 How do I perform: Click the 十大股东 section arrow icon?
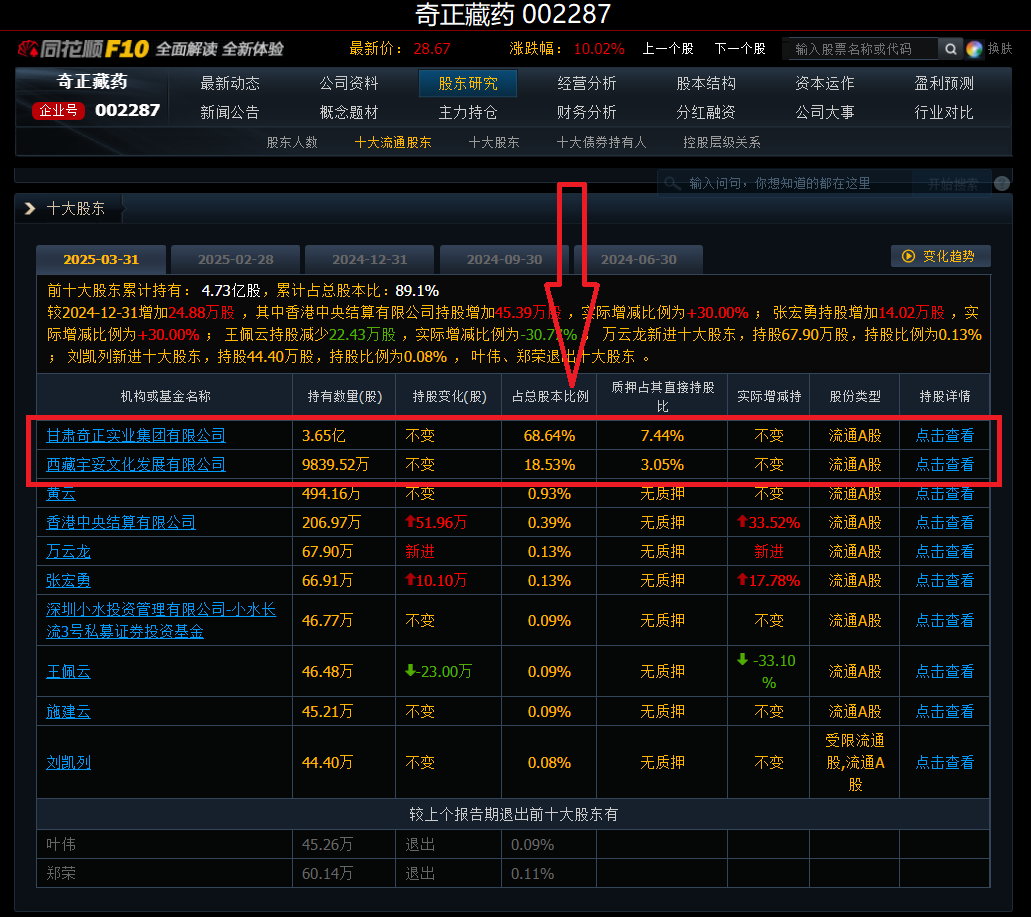pyautogui.click(x=29, y=208)
